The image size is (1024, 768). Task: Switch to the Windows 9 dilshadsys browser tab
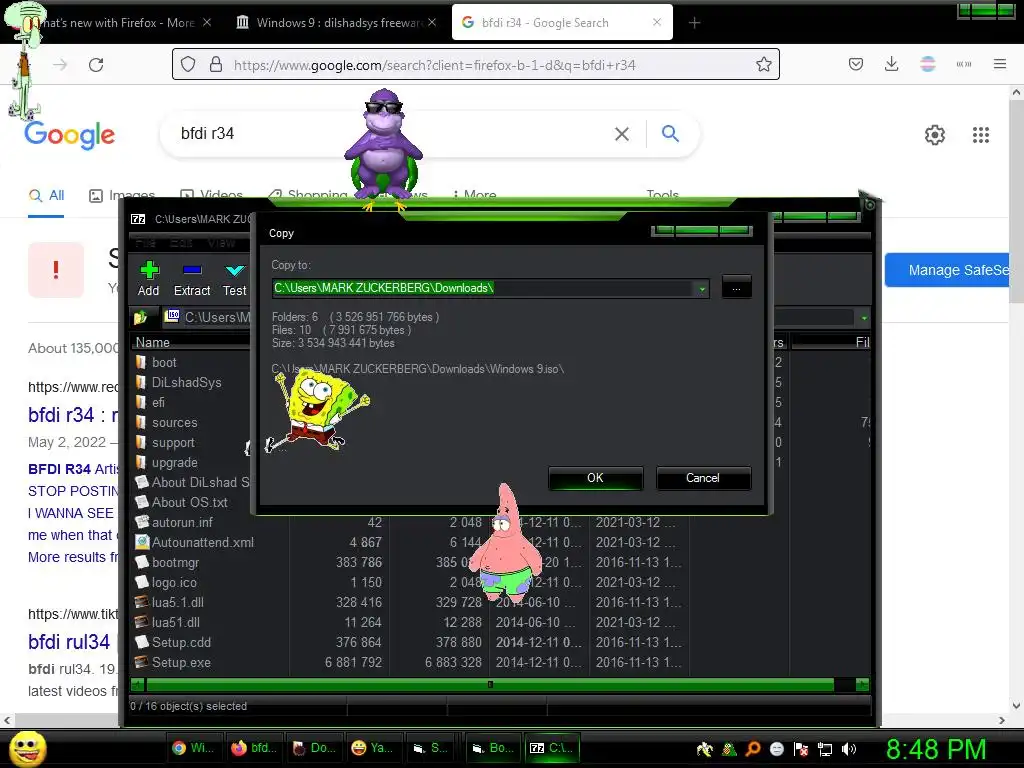pyautogui.click(x=337, y=23)
